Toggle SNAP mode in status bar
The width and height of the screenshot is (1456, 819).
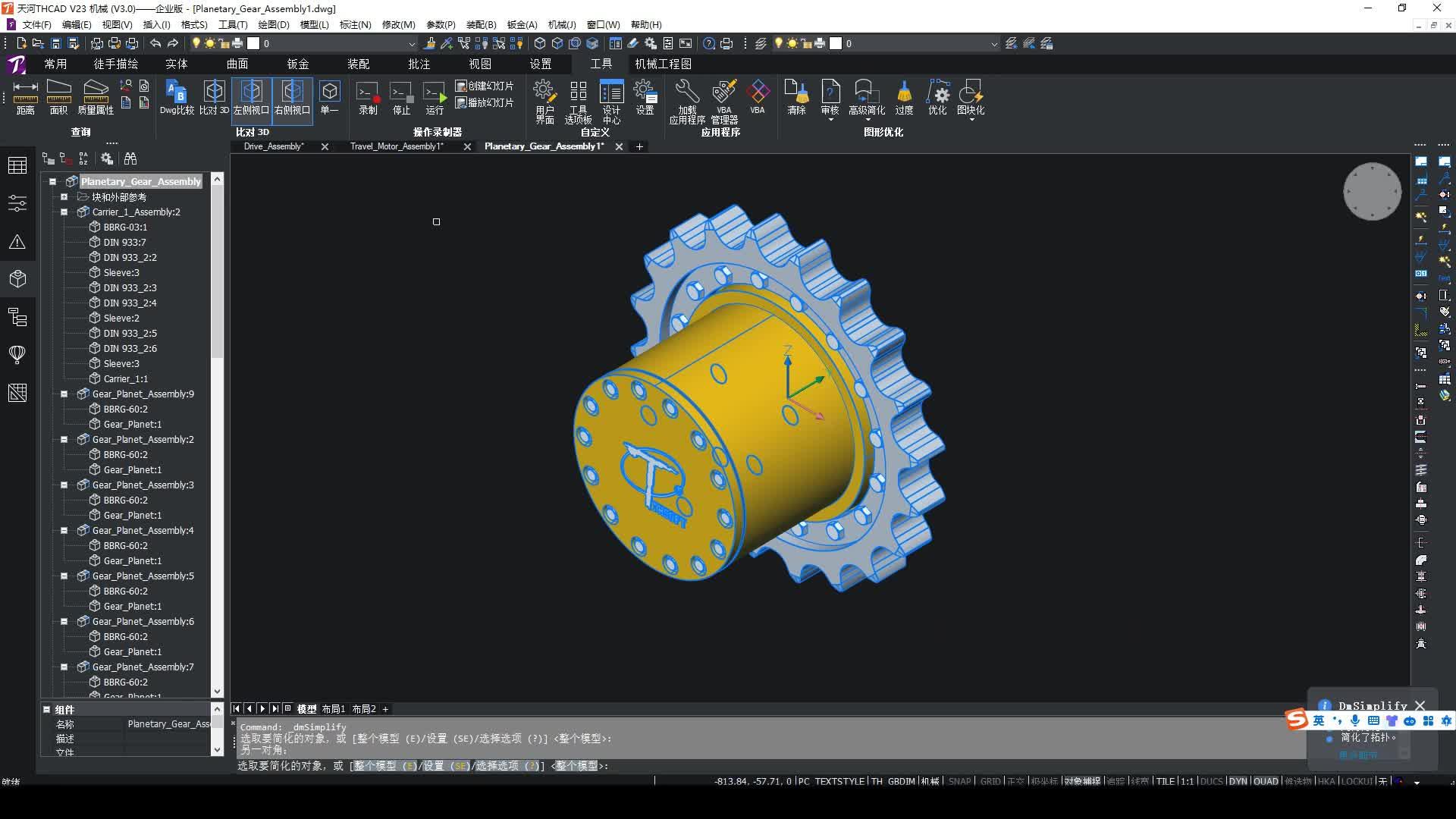[x=959, y=781]
